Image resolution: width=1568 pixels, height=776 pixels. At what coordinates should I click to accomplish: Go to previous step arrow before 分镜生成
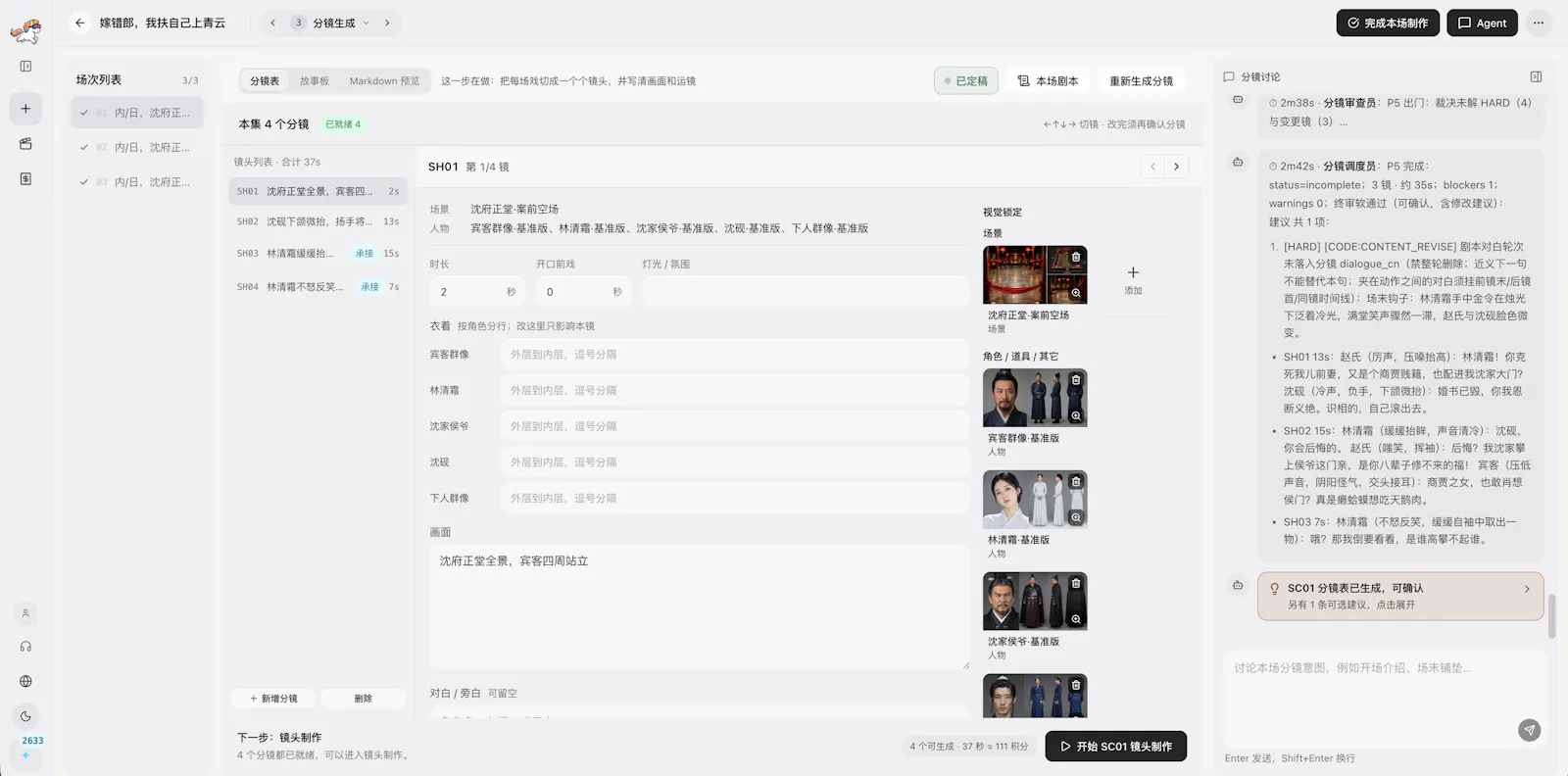(272, 23)
